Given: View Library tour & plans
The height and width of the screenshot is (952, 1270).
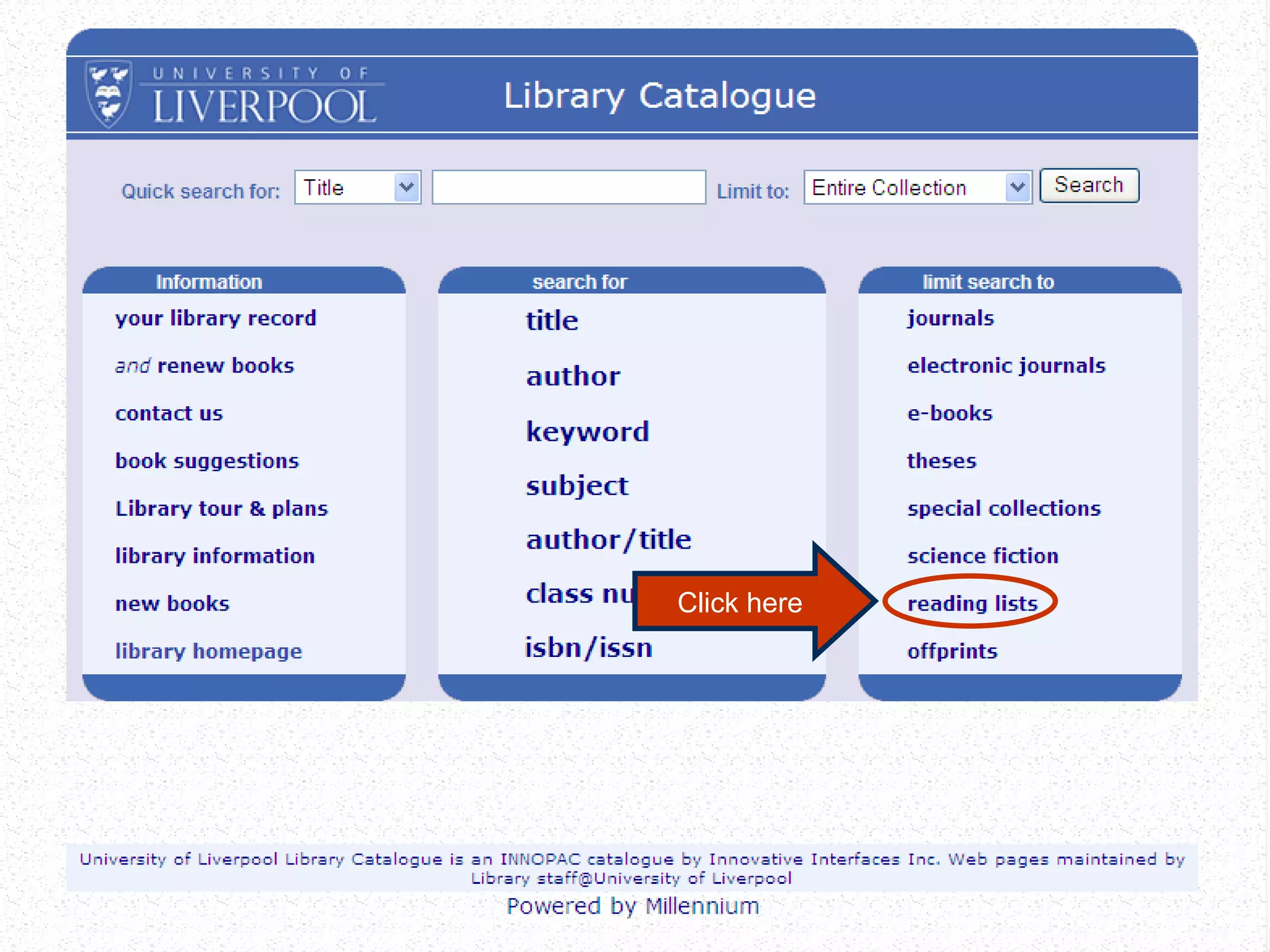Looking at the screenshot, I should click(221, 509).
